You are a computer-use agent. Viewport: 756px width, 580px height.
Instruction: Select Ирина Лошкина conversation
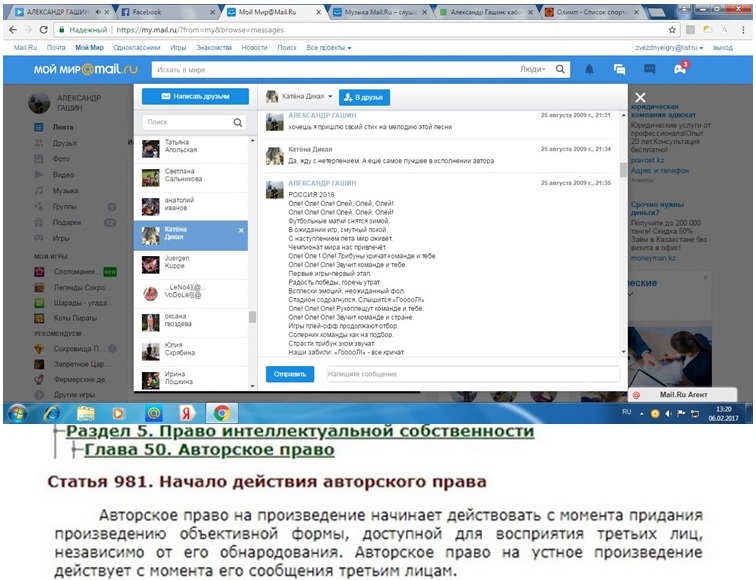tap(191, 379)
